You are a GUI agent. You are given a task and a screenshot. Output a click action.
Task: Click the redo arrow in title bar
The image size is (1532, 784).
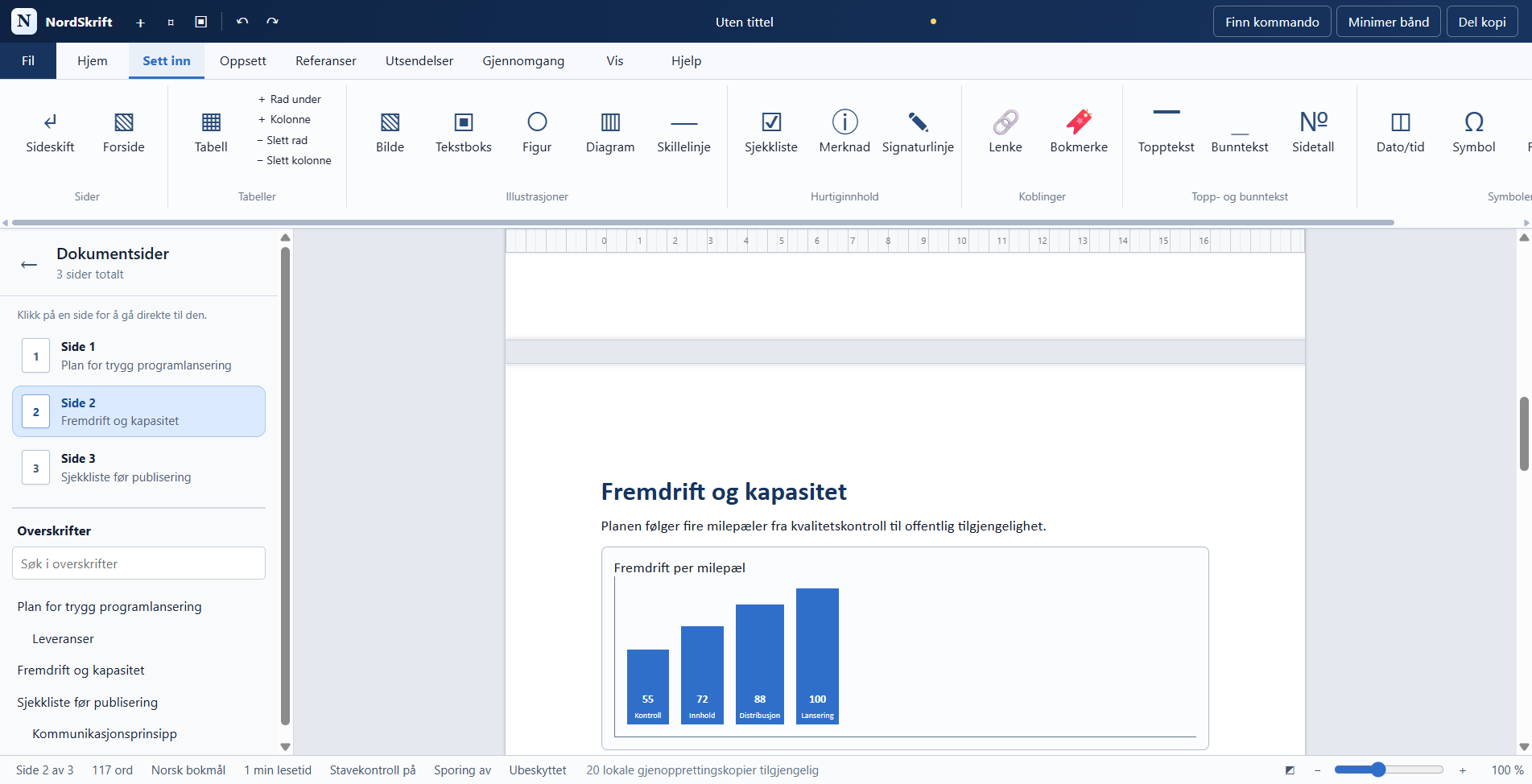pos(272,22)
